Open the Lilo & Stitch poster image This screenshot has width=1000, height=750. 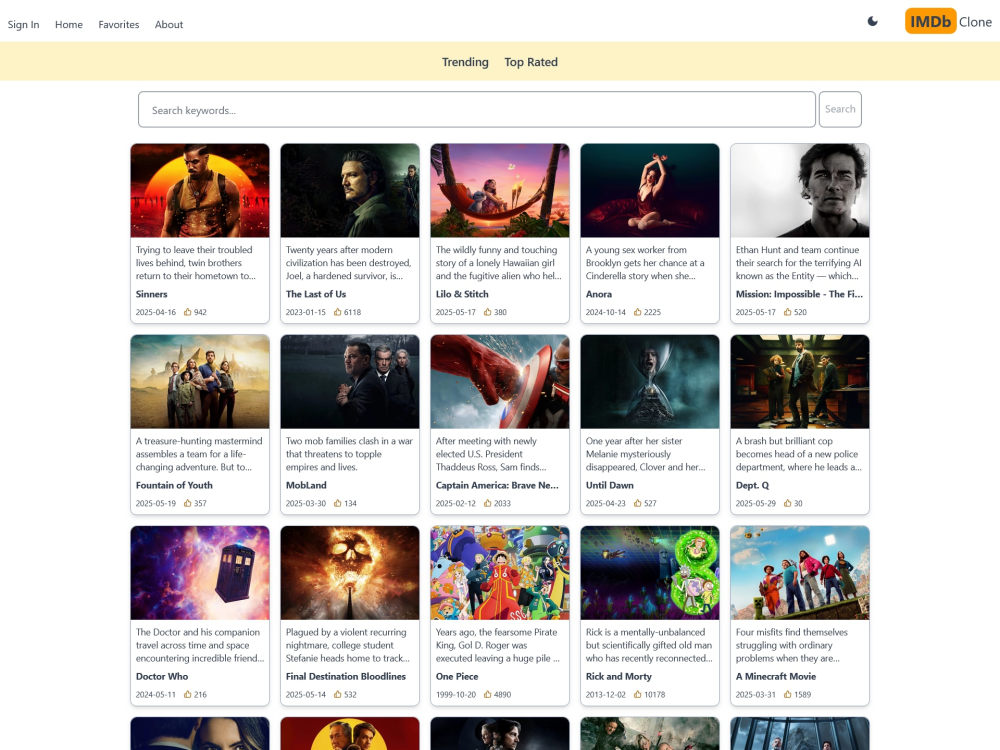(x=500, y=191)
